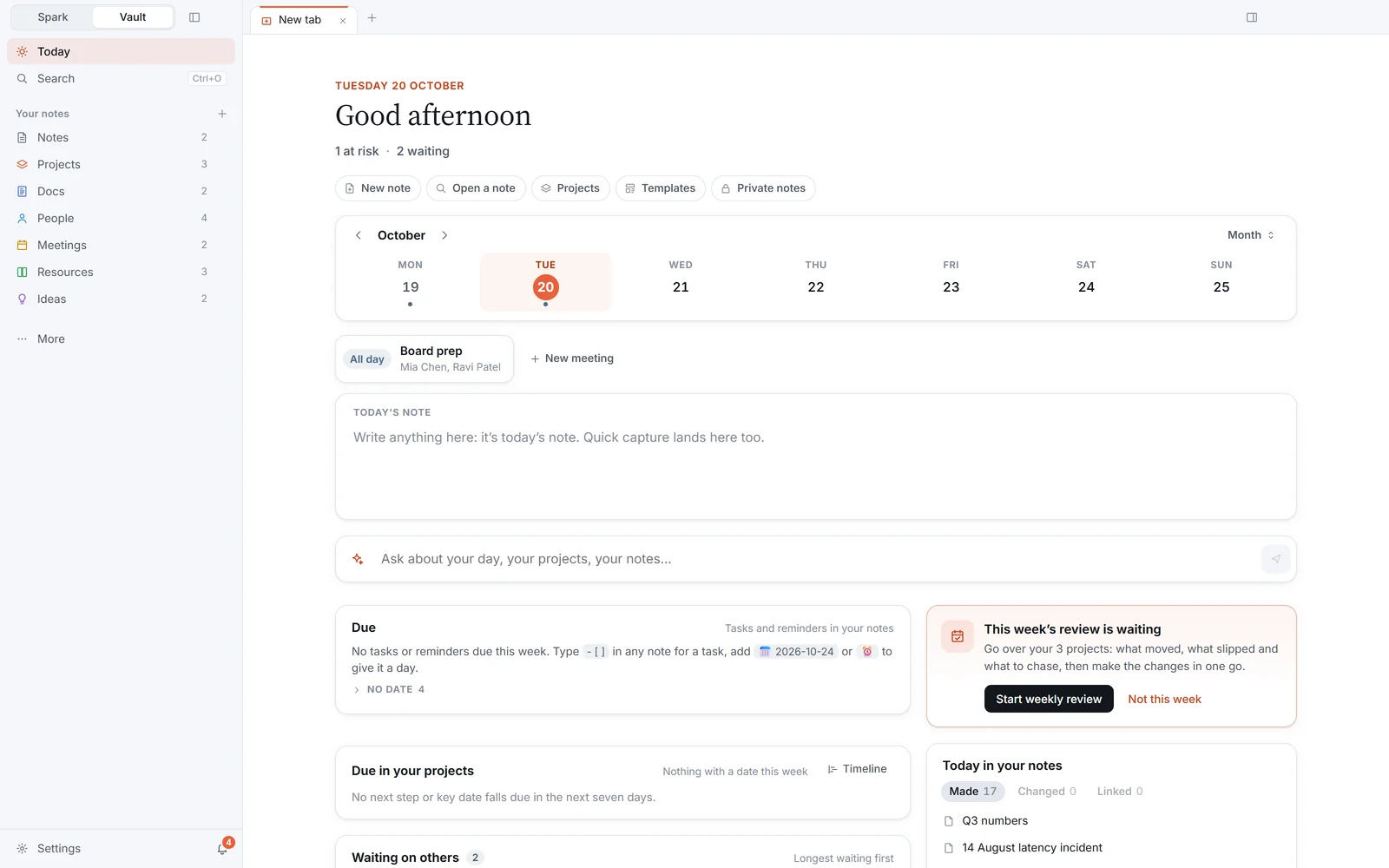Click the notifications bell icon
This screenshot has width=1389, height=868.
(x=222, y=849)
